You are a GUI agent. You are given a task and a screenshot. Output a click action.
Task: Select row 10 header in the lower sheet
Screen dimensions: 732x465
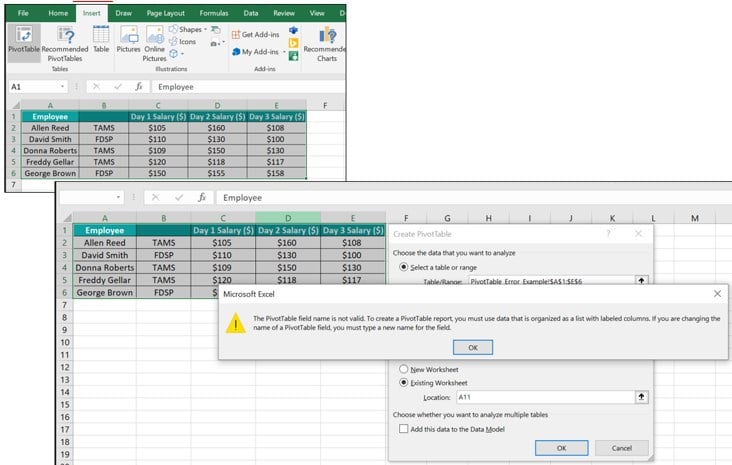(x=65, y=342)
